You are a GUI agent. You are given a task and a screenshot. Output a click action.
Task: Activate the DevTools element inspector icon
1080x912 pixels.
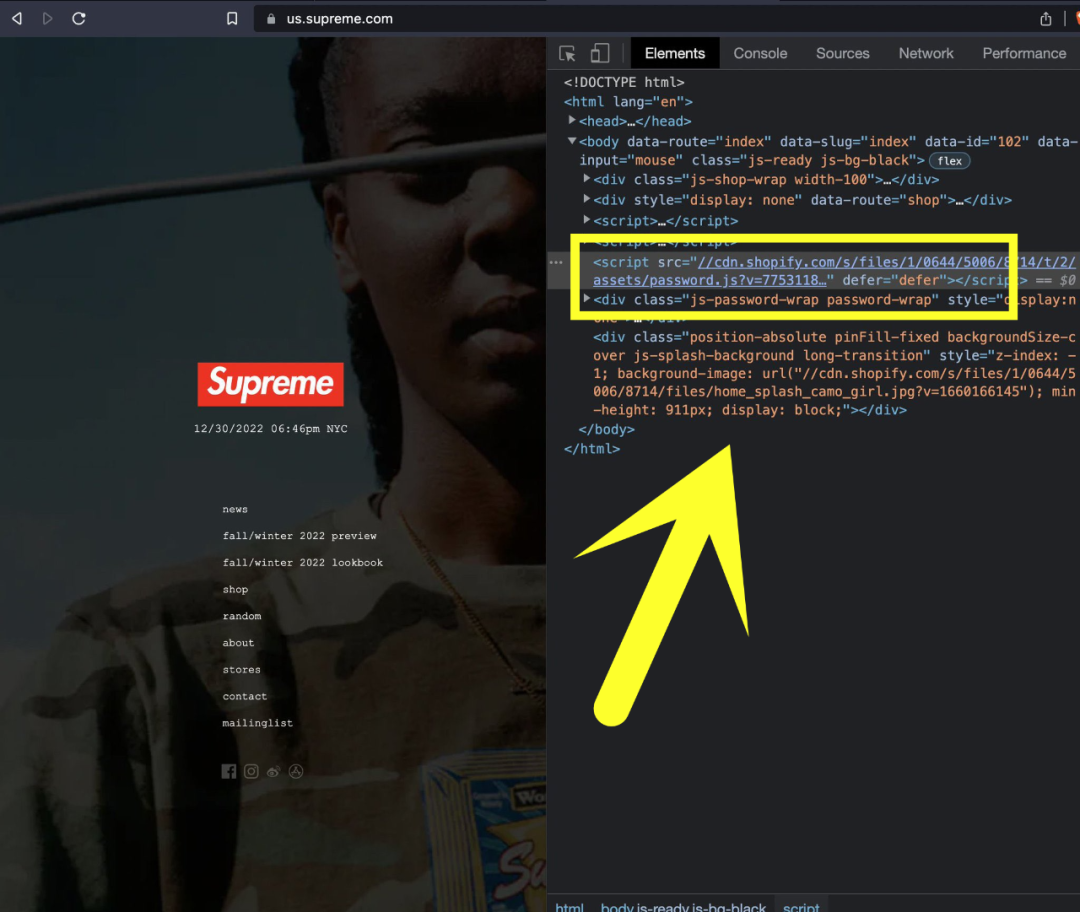point(567,53)
